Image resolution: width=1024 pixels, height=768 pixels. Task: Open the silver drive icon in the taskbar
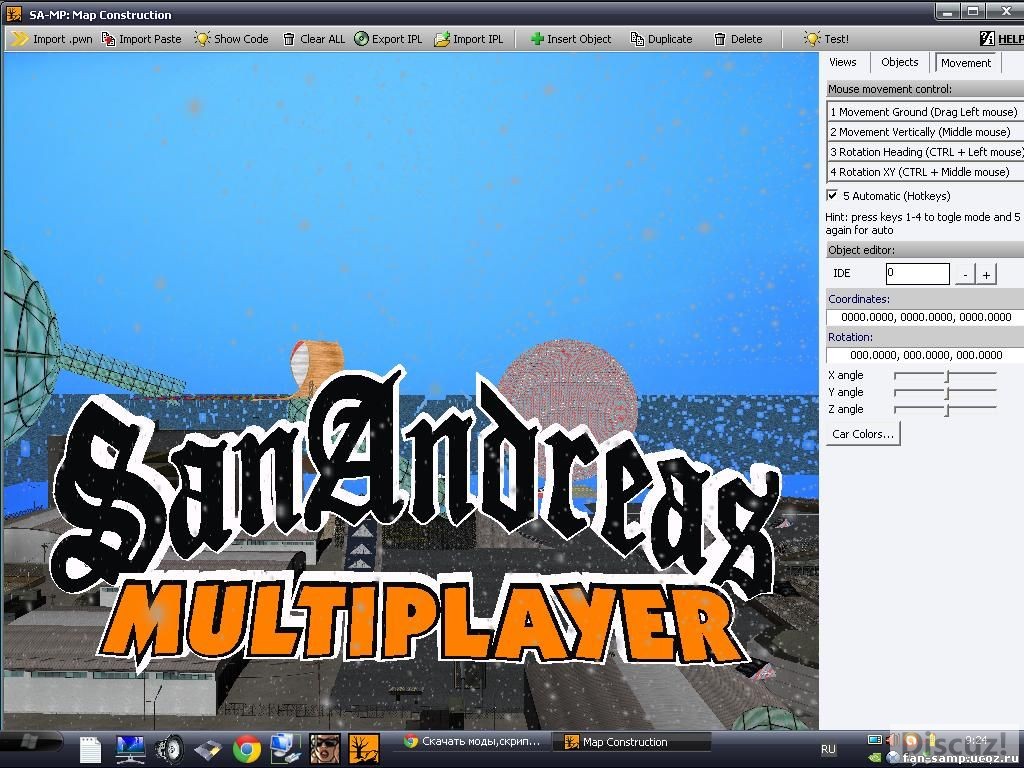pos(208,750)
